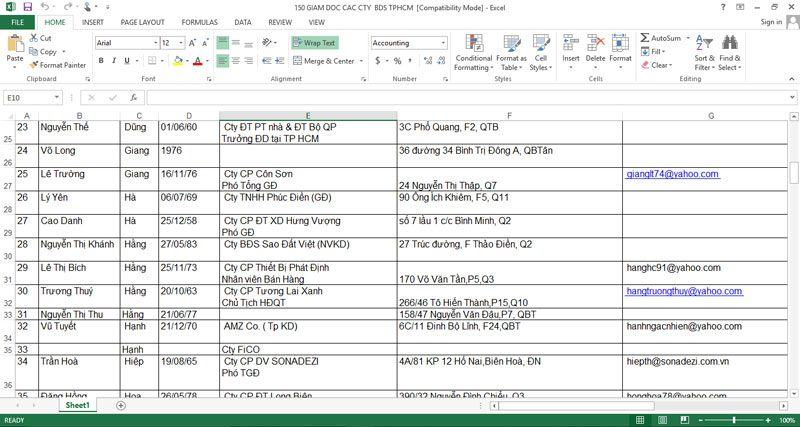Open the FILE tab

click(17, 22)
